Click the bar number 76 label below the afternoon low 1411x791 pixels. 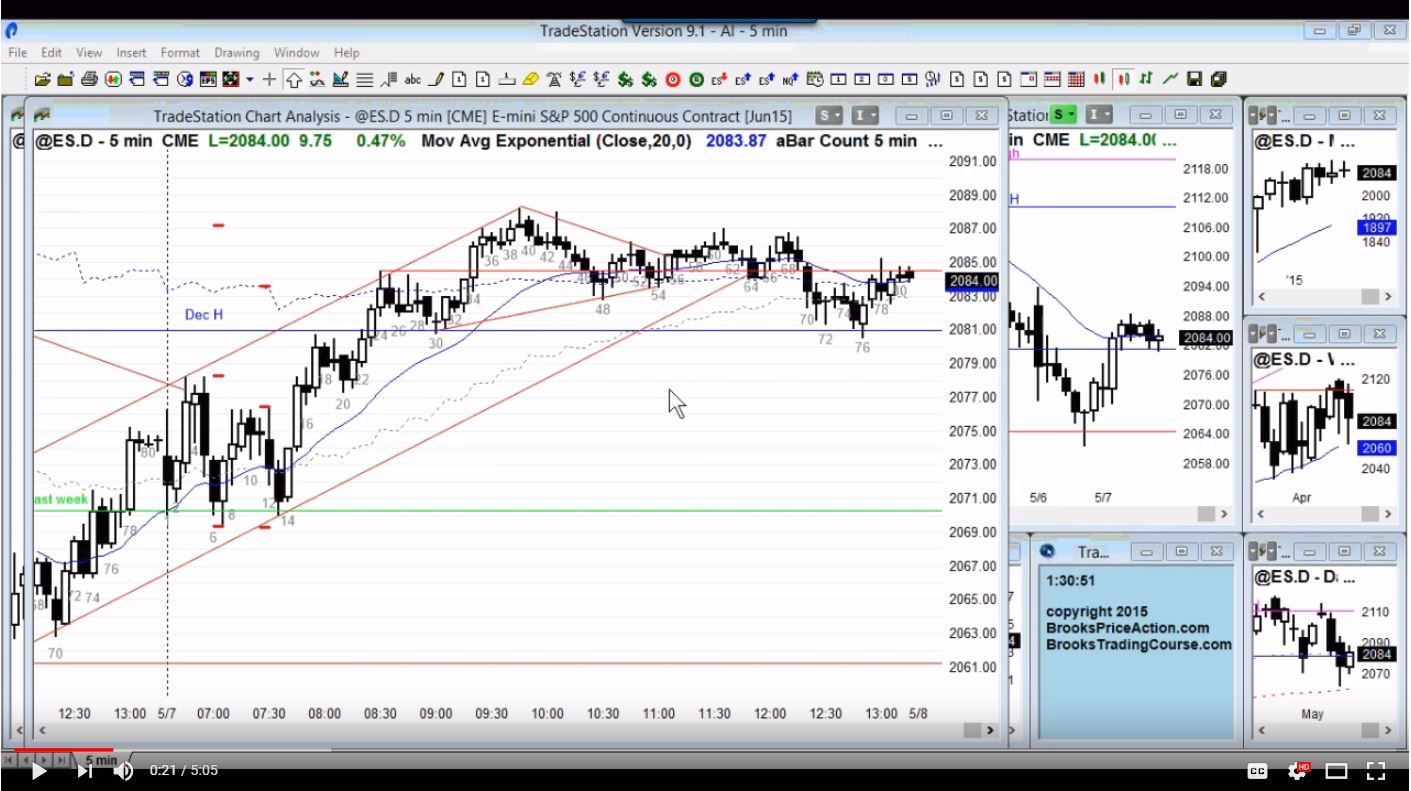862,348
